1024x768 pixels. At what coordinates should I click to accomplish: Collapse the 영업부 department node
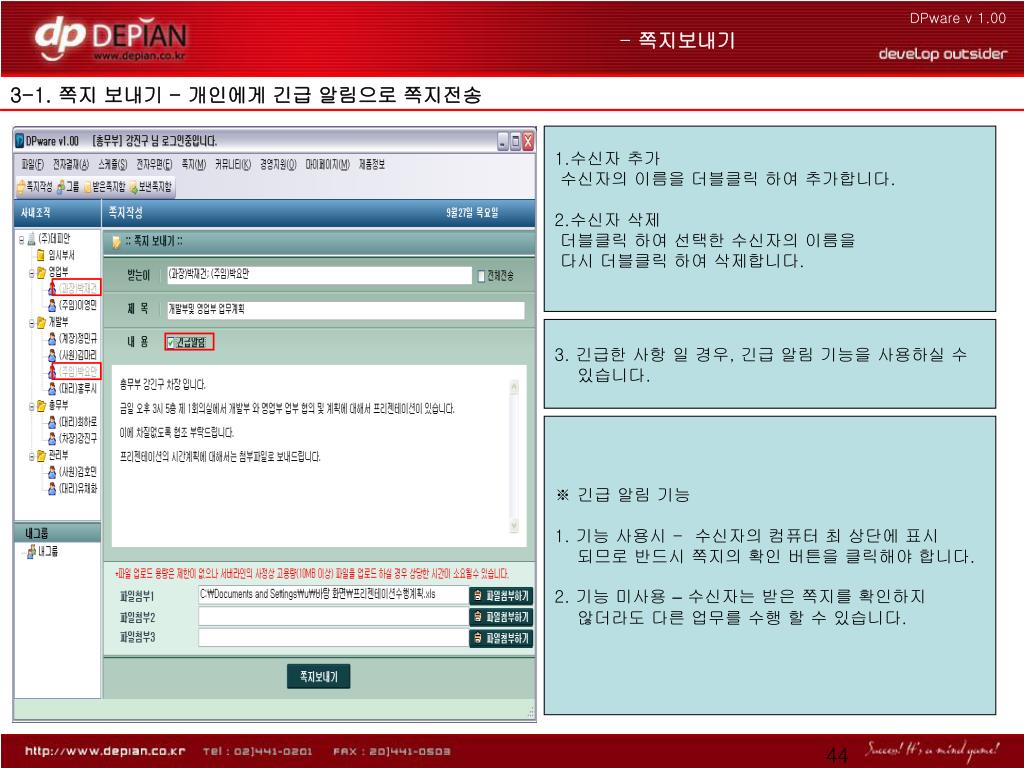tap(31, 273)
